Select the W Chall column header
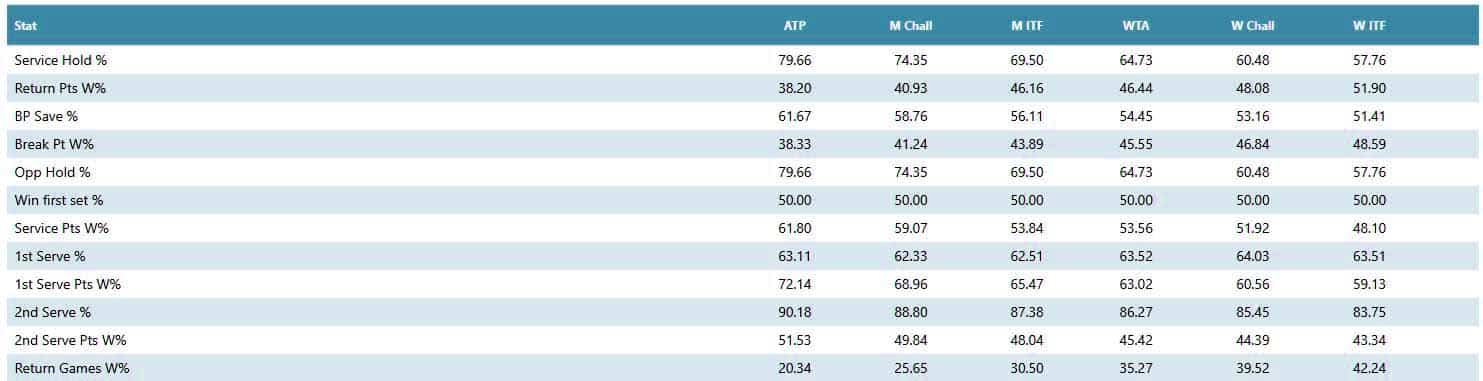Image resolution: width=1483 pixels, height=381 pixels. (1252, 26)
